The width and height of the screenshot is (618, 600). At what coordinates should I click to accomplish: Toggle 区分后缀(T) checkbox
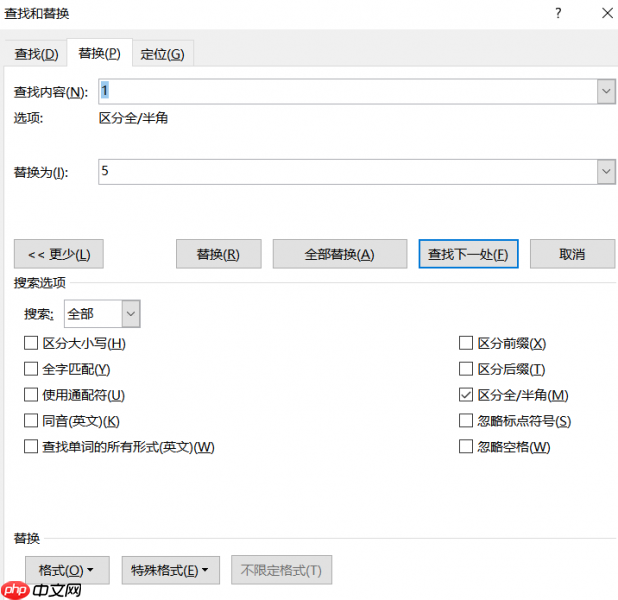[x=466, y=369]
